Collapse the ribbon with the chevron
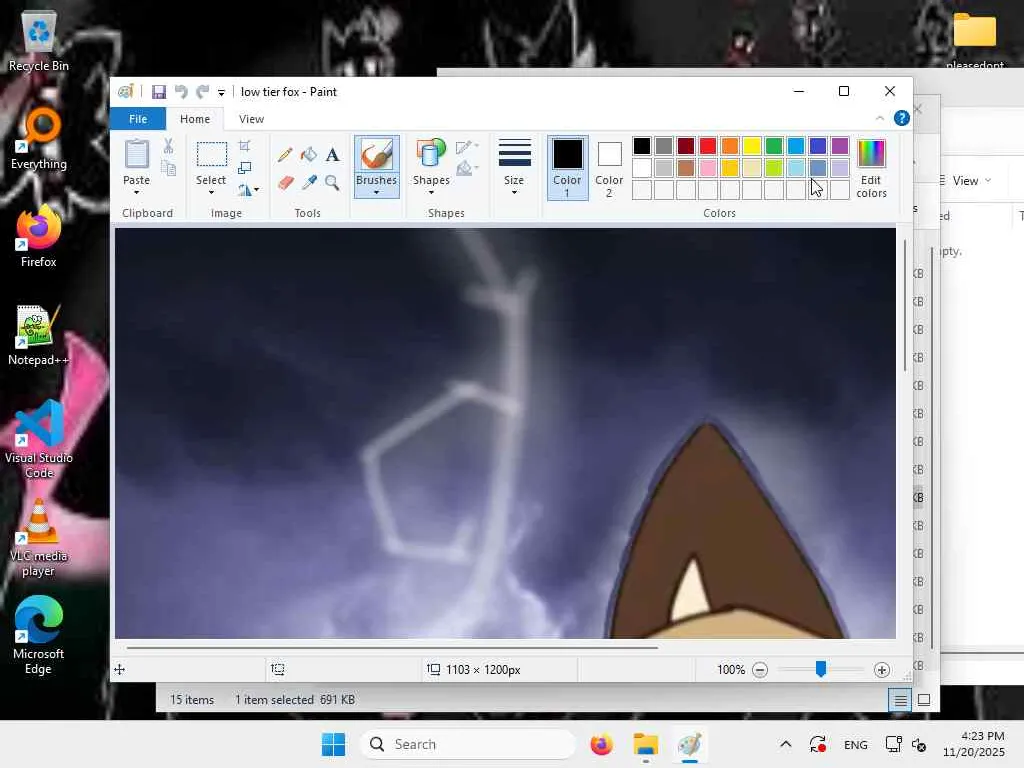This screenshot has height=768, width=1024. 880,118
